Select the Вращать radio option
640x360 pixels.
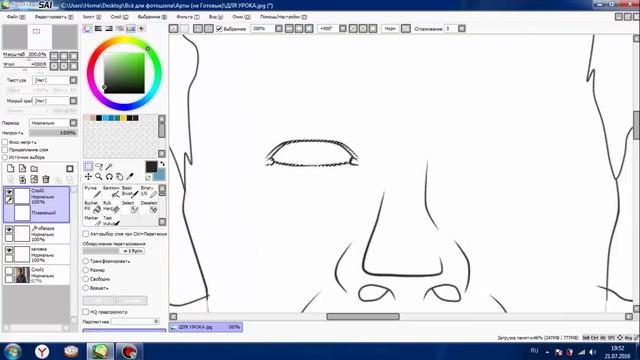86,288
